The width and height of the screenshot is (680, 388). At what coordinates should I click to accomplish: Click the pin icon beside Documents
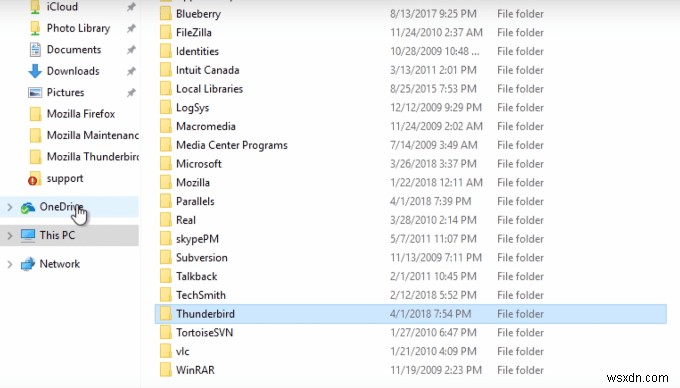131,50
